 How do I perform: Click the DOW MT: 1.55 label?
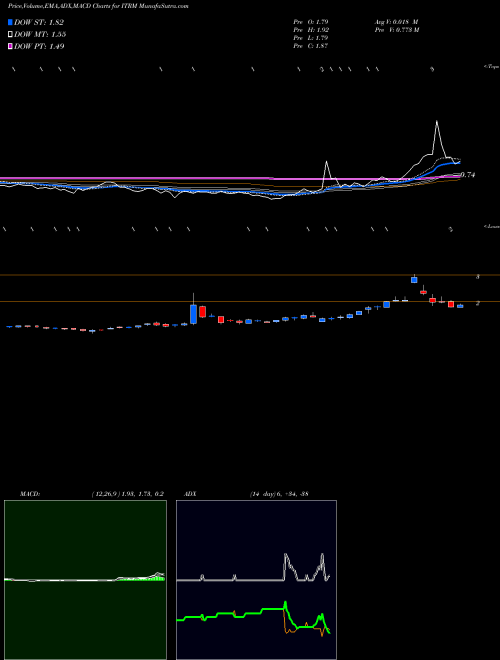click(40, 34)
